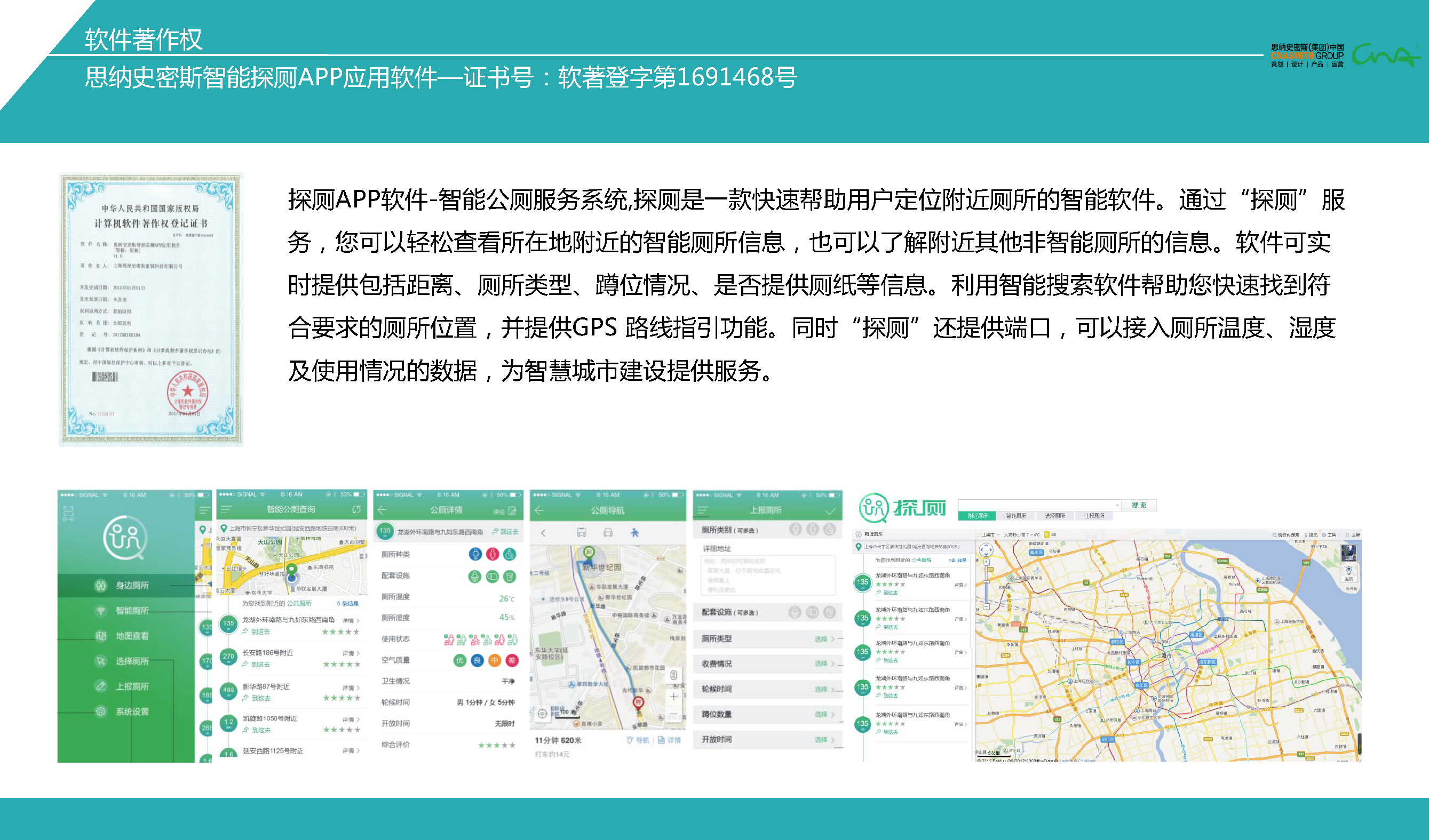This screenshot has height=840, width=1429.
Task: Choose walking mode in 公厕导航
Action: [634, 533]
